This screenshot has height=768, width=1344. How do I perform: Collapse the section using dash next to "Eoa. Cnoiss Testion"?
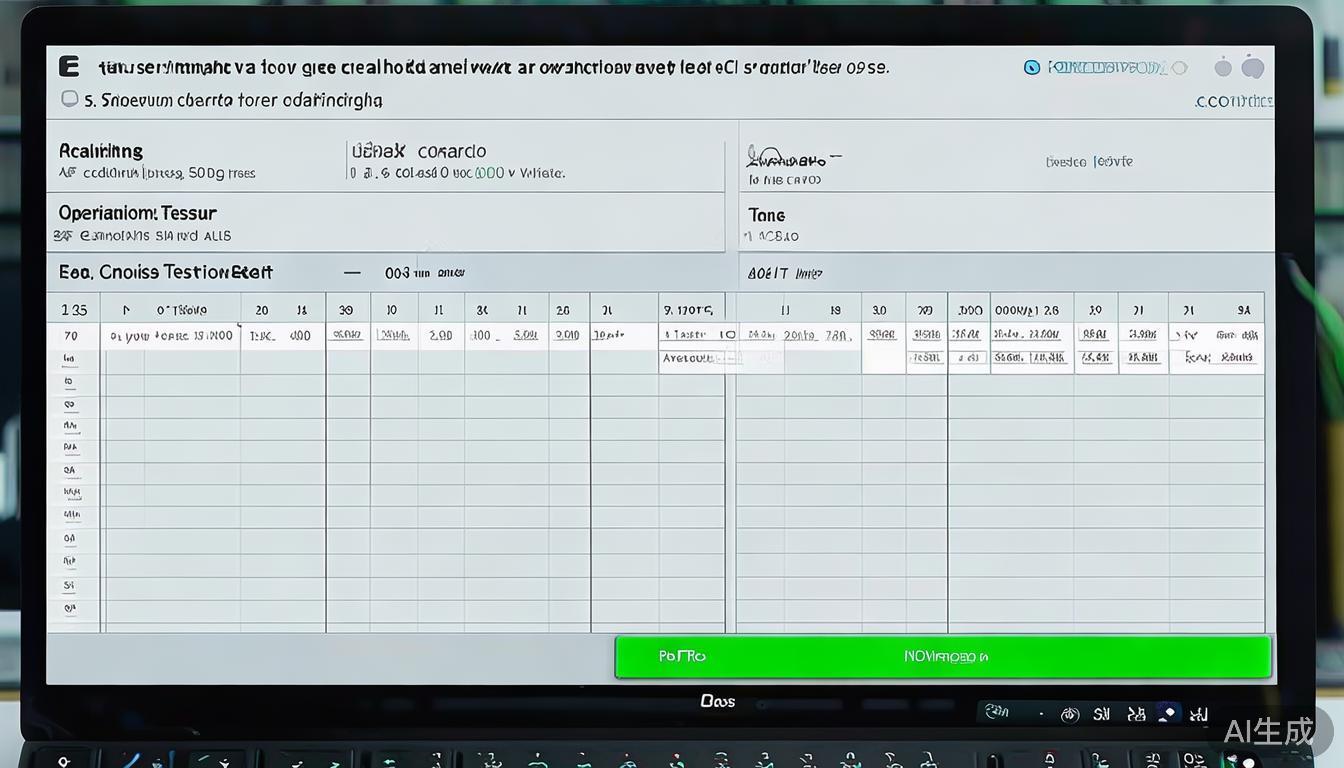tap(351, 272)
